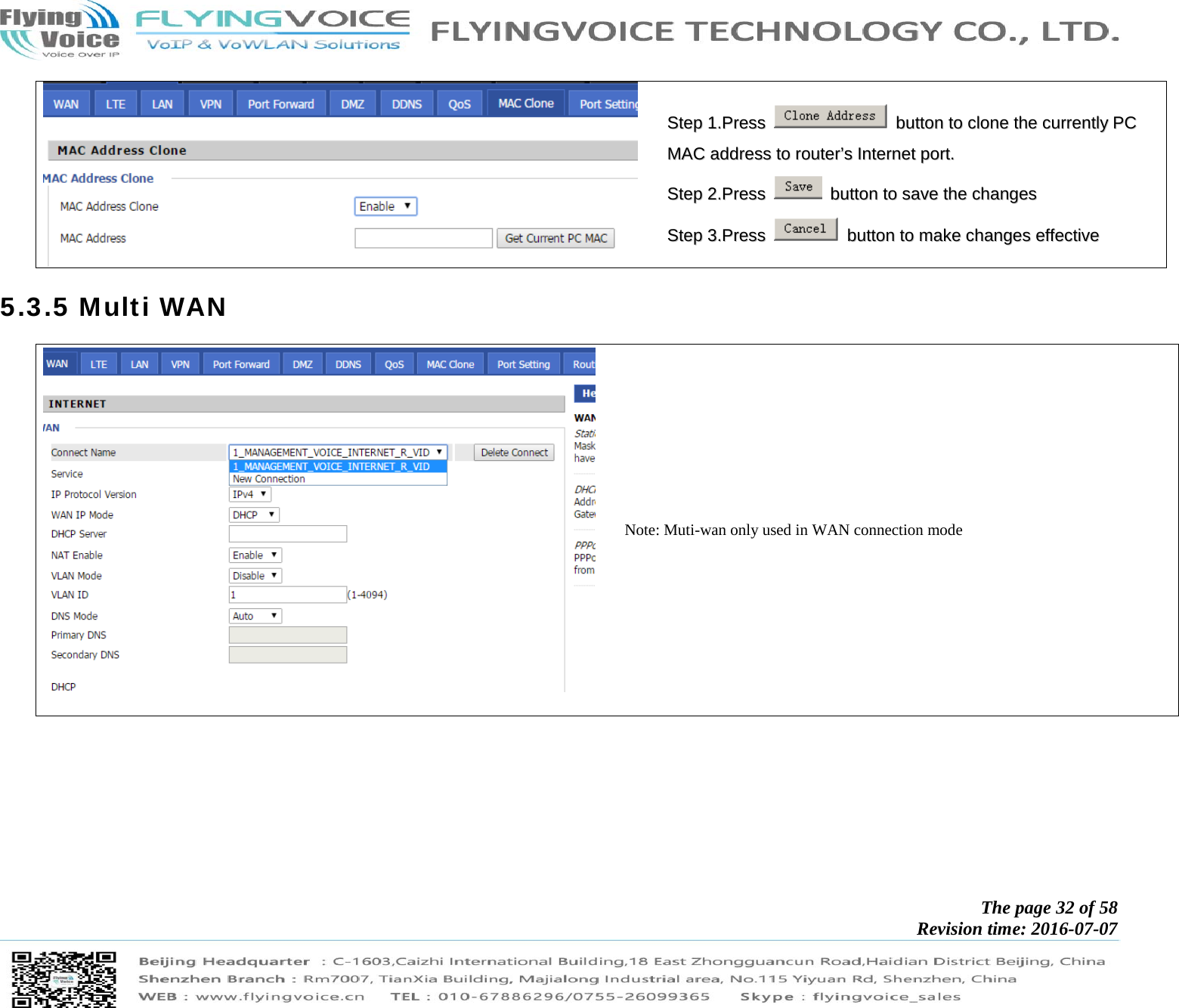
Task: Select WAN tab in Multi WAN screenshot
Action: click(58, 363)
